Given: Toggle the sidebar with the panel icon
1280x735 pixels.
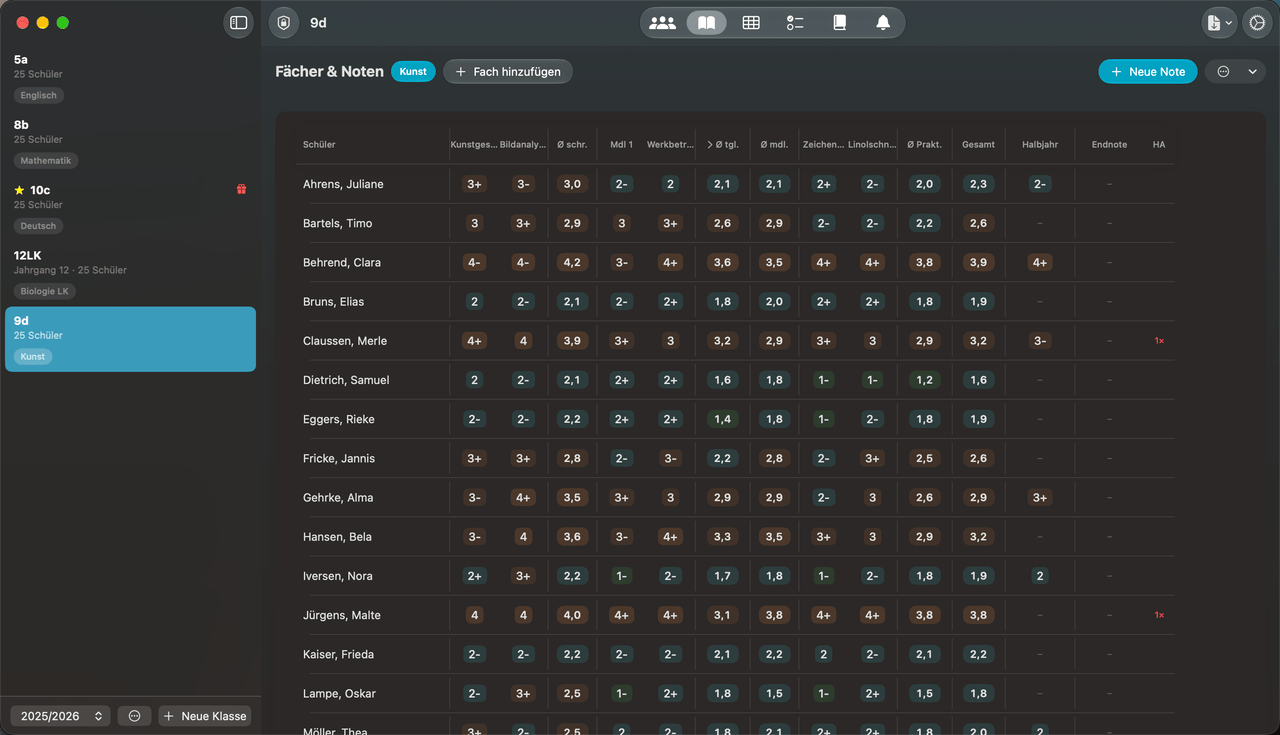Looking at the screenshot, I should pyautogui.click(x=238, y=22).
